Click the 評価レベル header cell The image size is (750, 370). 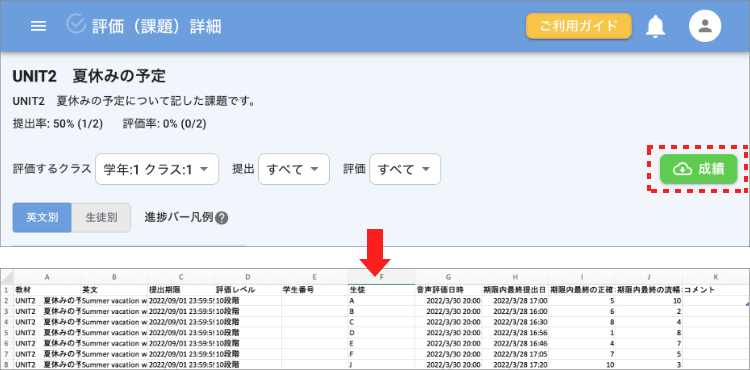click(x=248, y=290)
